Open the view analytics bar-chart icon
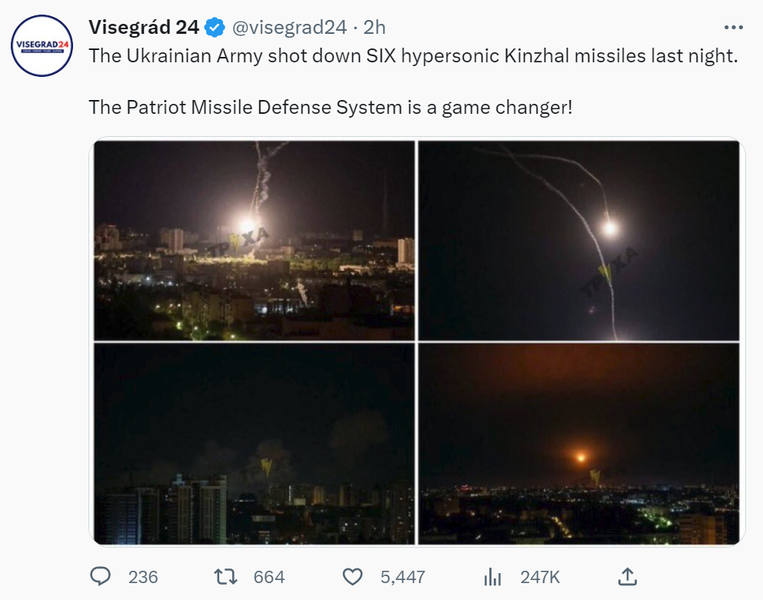The height and width of the screenshot is (600, 763). [492, 577]
